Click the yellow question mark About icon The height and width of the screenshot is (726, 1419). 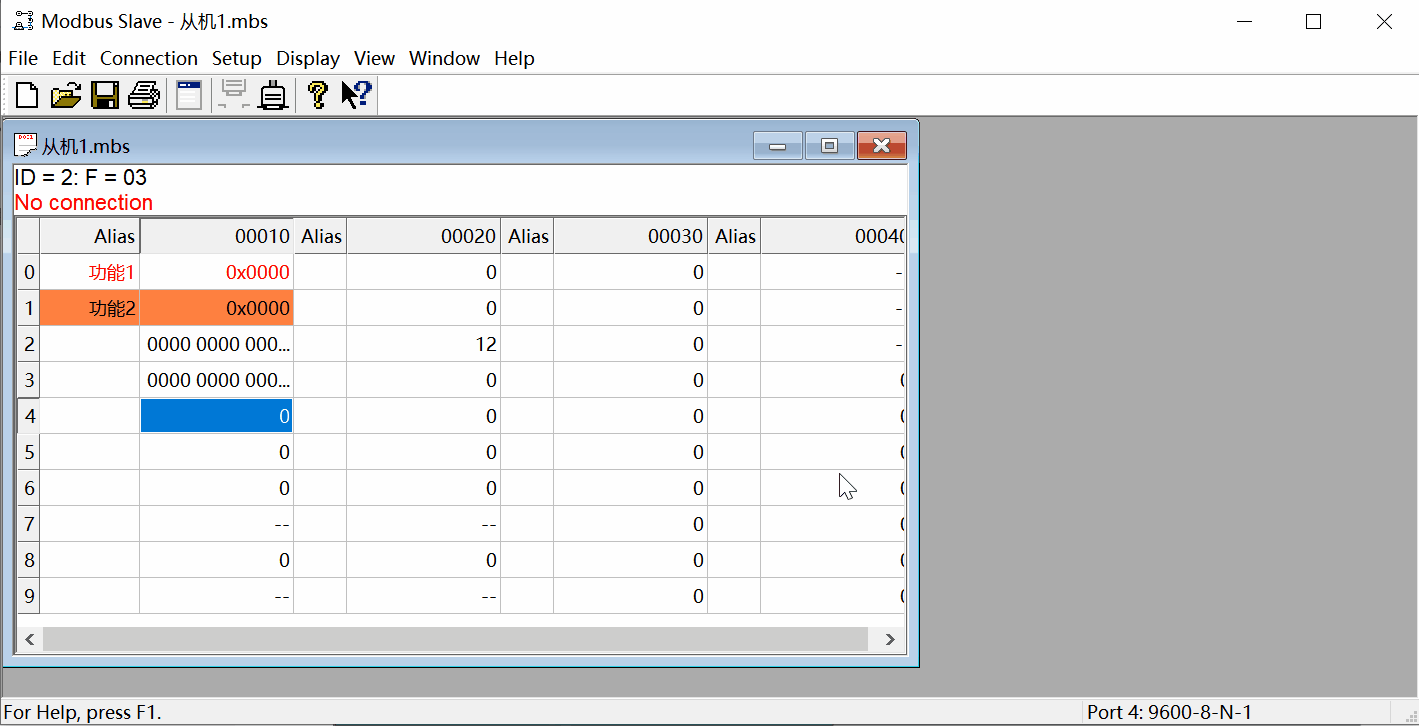tap(317, 95)
